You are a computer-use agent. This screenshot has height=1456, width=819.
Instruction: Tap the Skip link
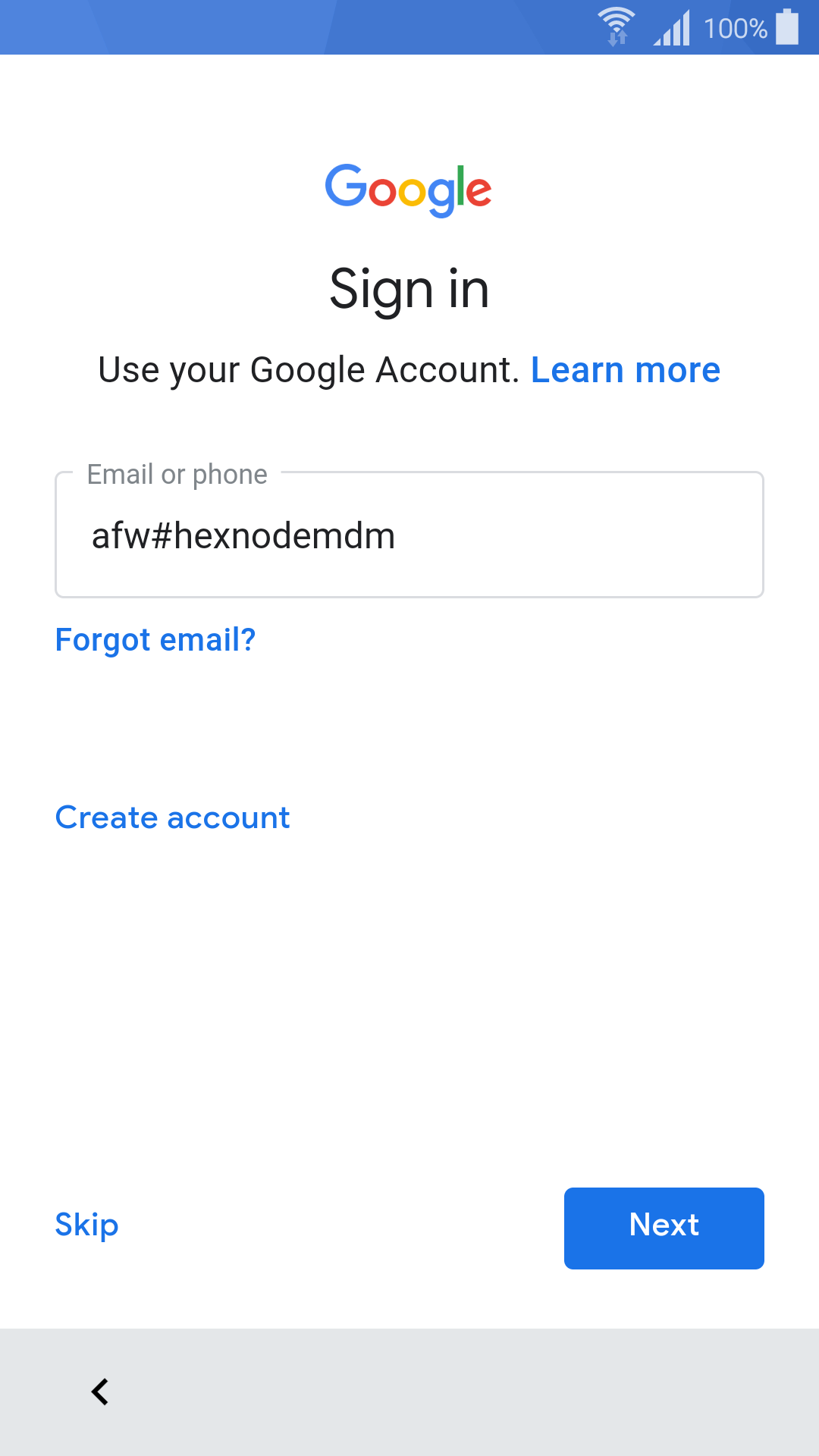click(x=87, y=1225)
